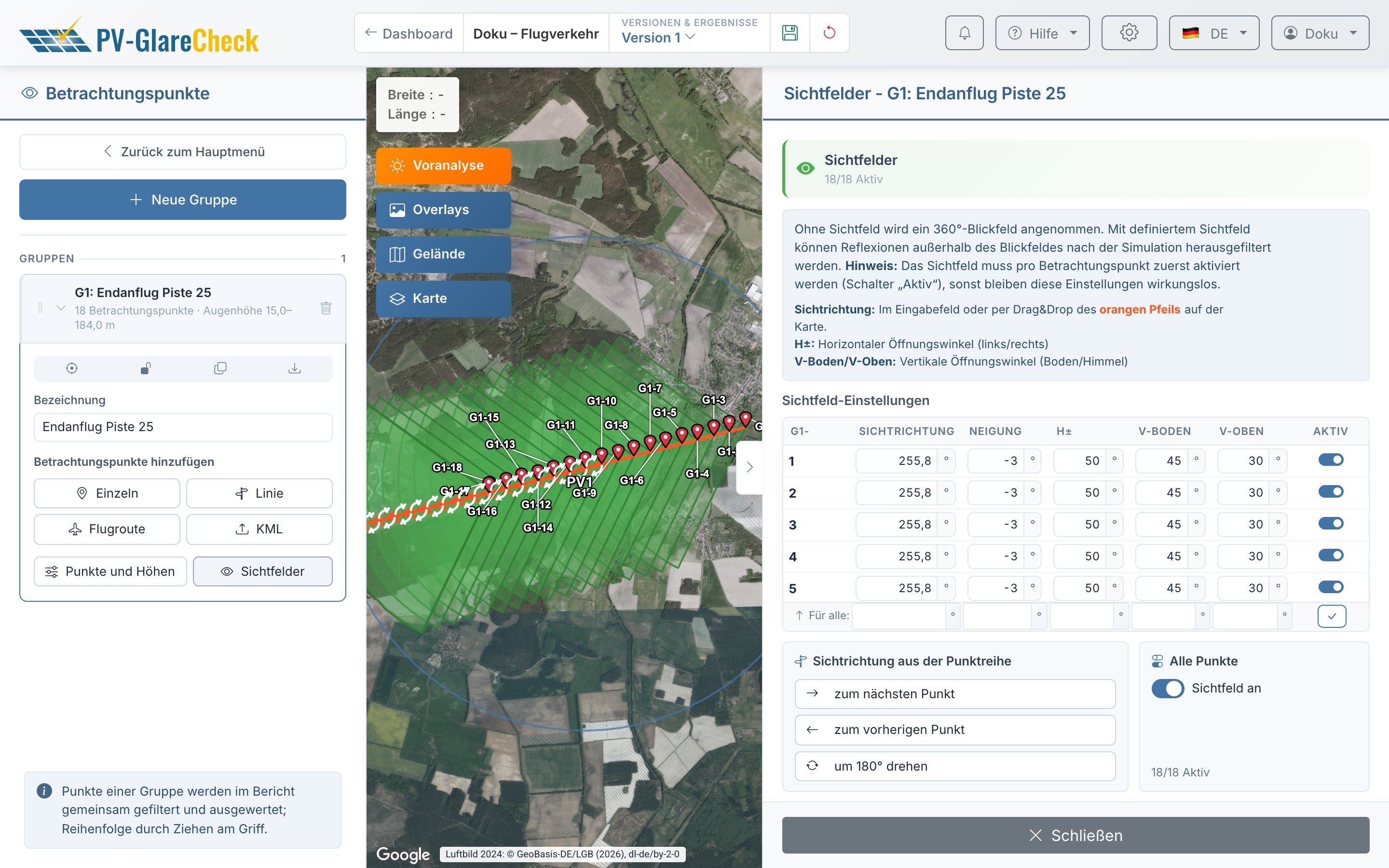Click the unlock padlock icon
Viewport: 1389px width, 868px height.
[x=146, y=368]
